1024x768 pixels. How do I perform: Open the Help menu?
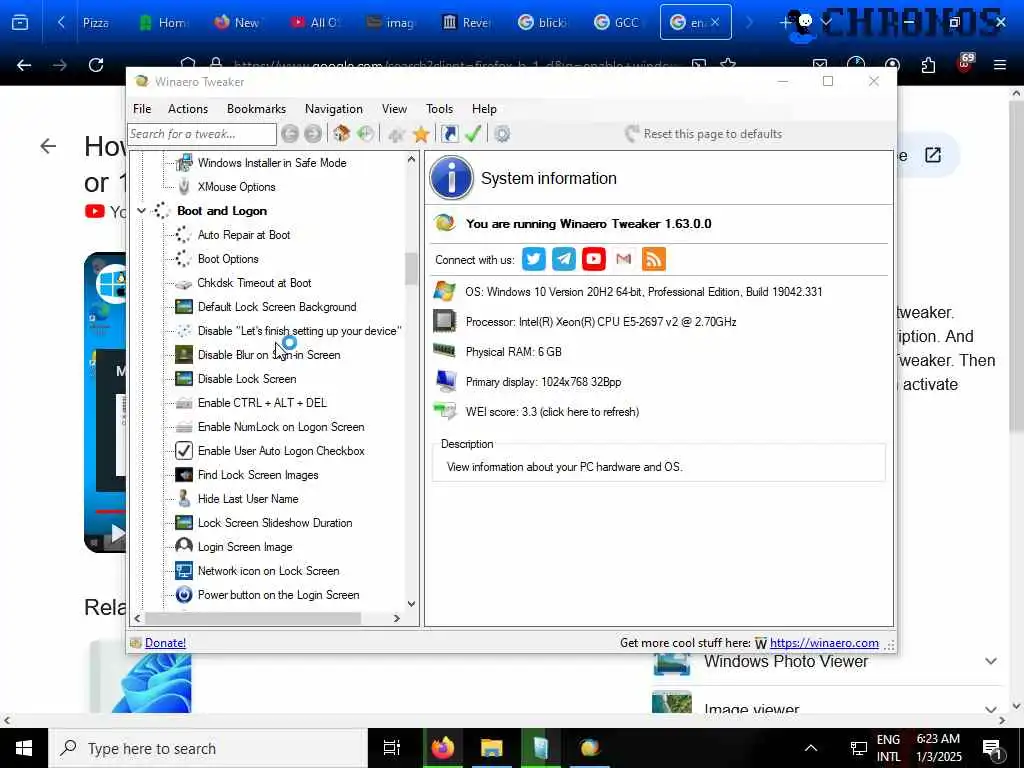(x=485, y=109)
